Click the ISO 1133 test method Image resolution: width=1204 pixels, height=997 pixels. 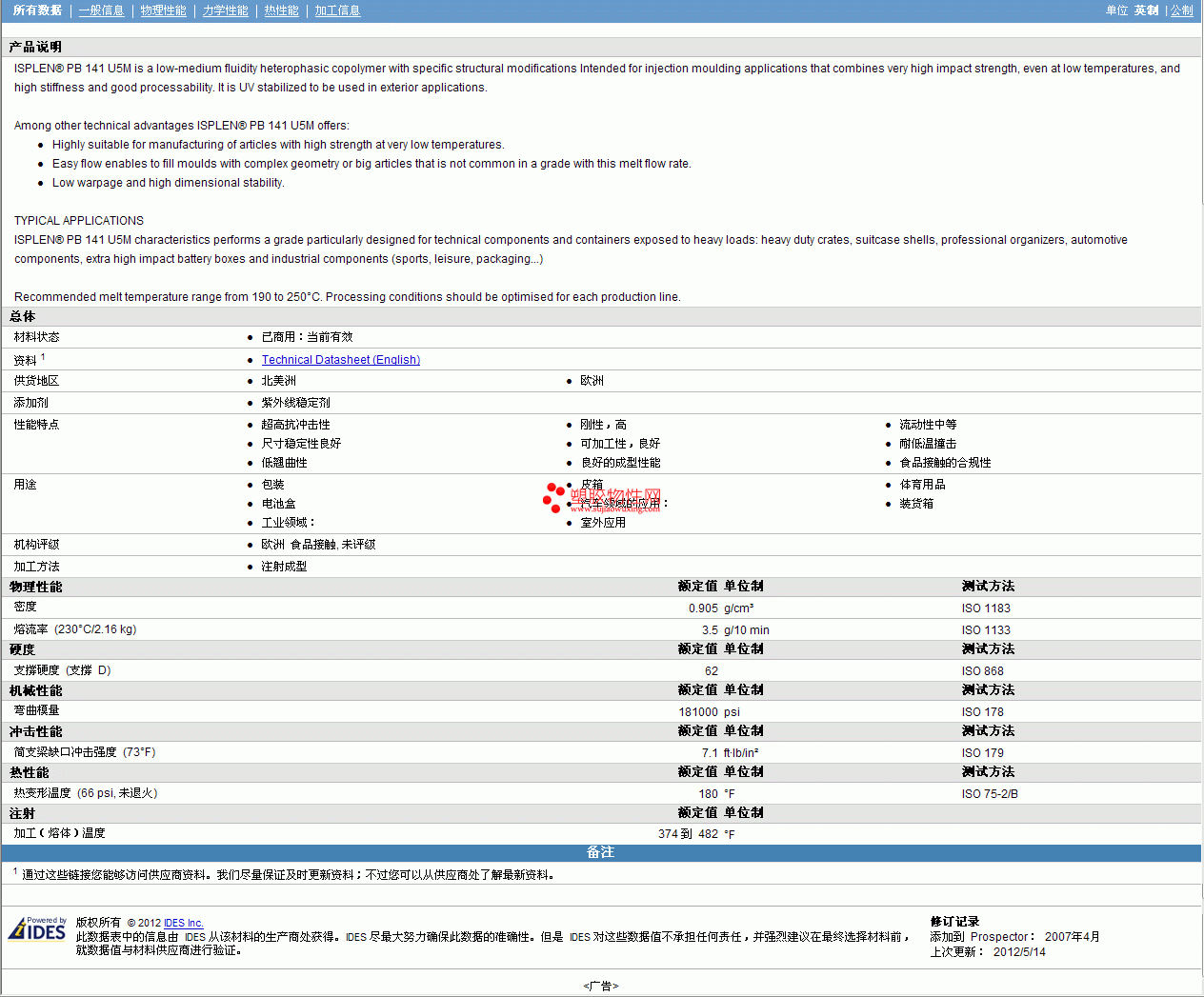click(x=986, y=630)
